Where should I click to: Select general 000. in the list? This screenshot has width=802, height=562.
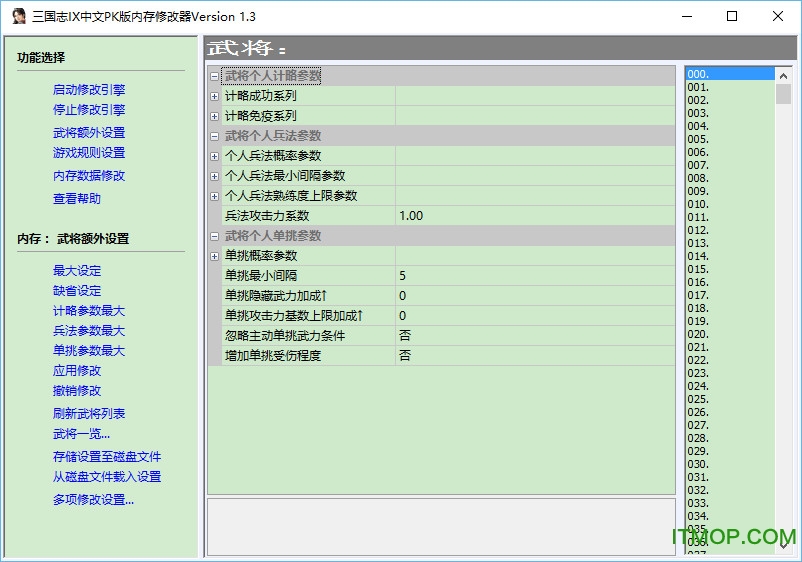[x=730, y=74]
